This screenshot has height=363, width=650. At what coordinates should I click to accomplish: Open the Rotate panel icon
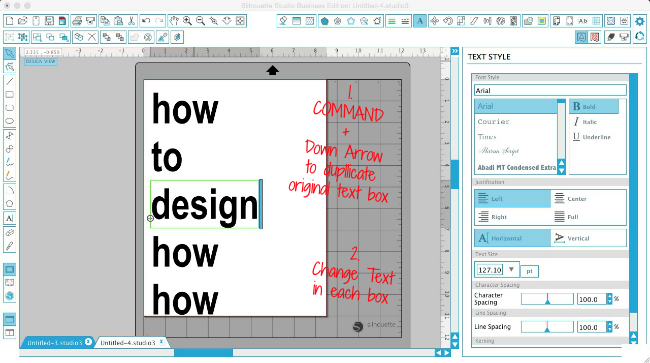pos(448,21)
